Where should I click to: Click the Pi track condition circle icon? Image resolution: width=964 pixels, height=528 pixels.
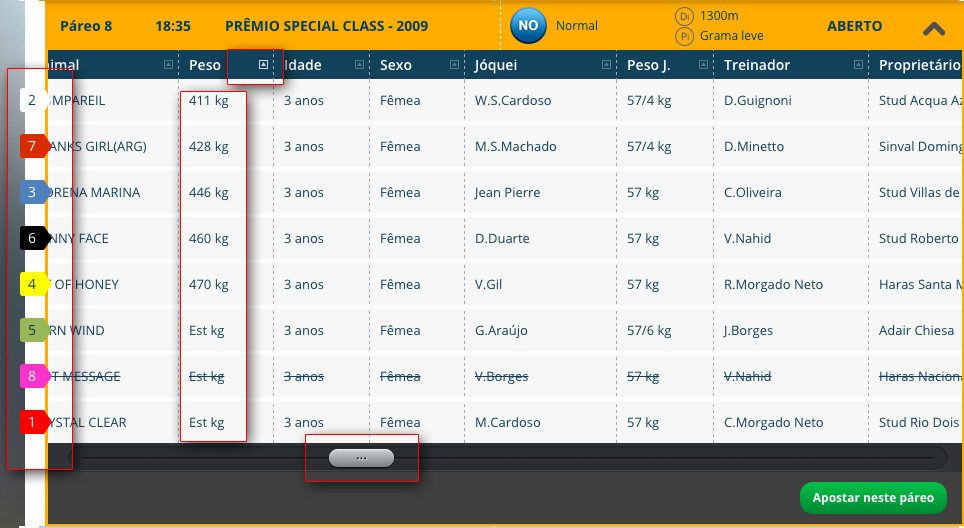pyautogui.click(x=684, y=36)
